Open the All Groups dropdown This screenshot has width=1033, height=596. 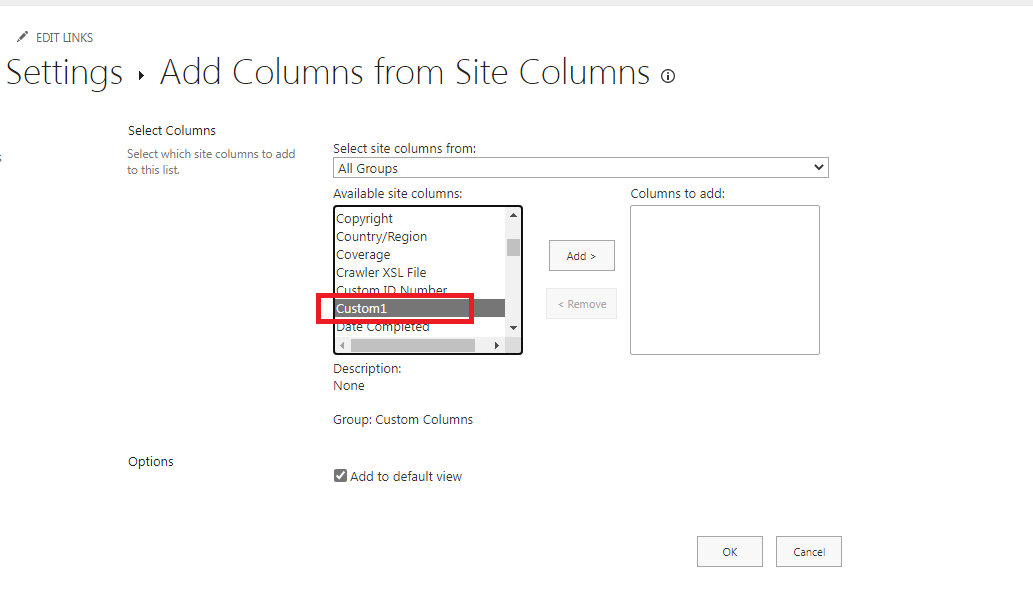click(580, 168)
